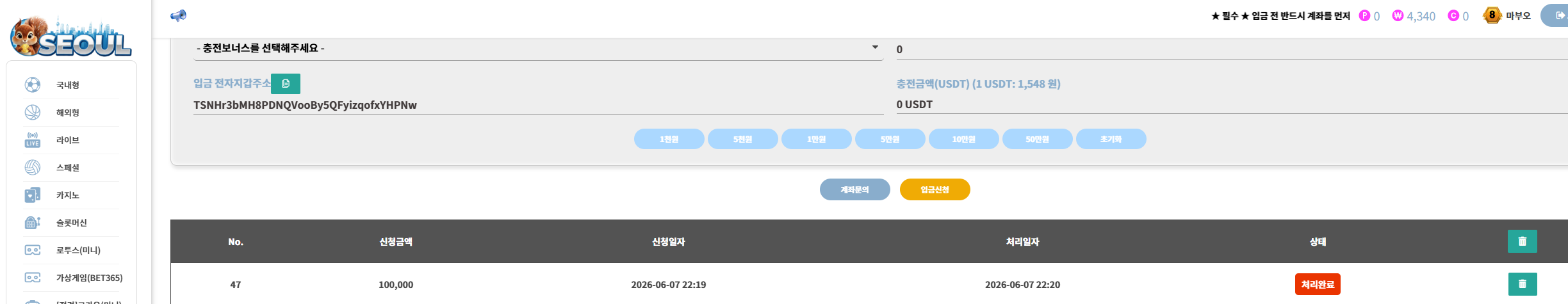Copy the deposit wallet address
Viewport: 1568px width, 304px height.
(x=286, y=84)
